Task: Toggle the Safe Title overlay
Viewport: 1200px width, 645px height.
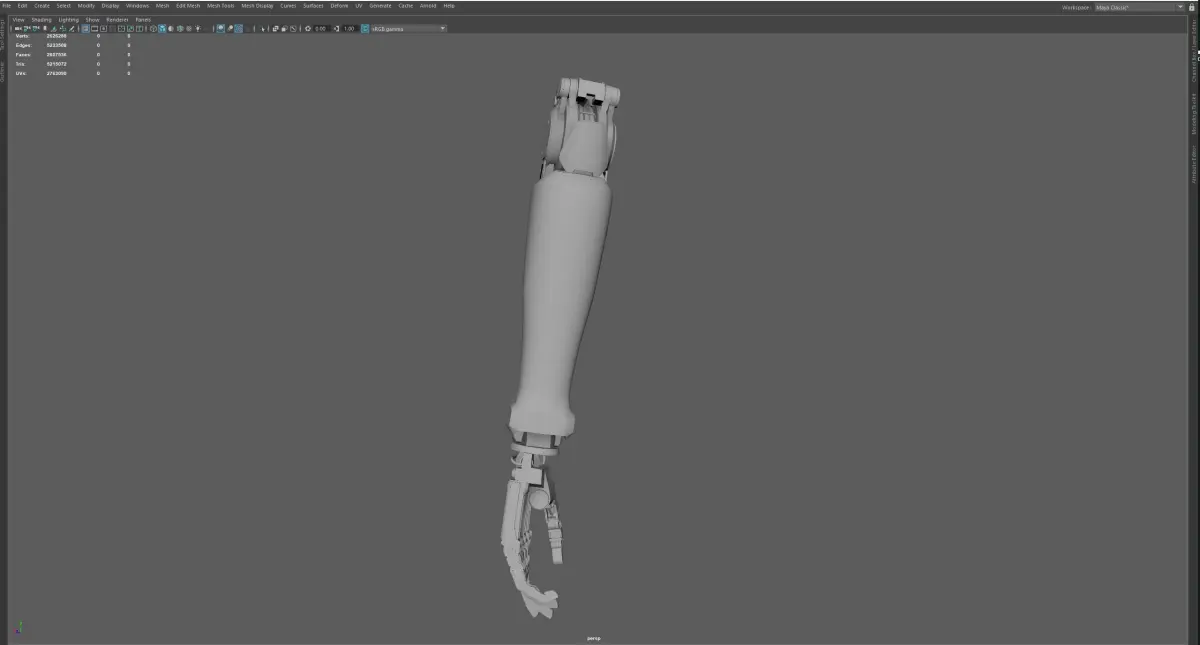Action: pos(139,28)
